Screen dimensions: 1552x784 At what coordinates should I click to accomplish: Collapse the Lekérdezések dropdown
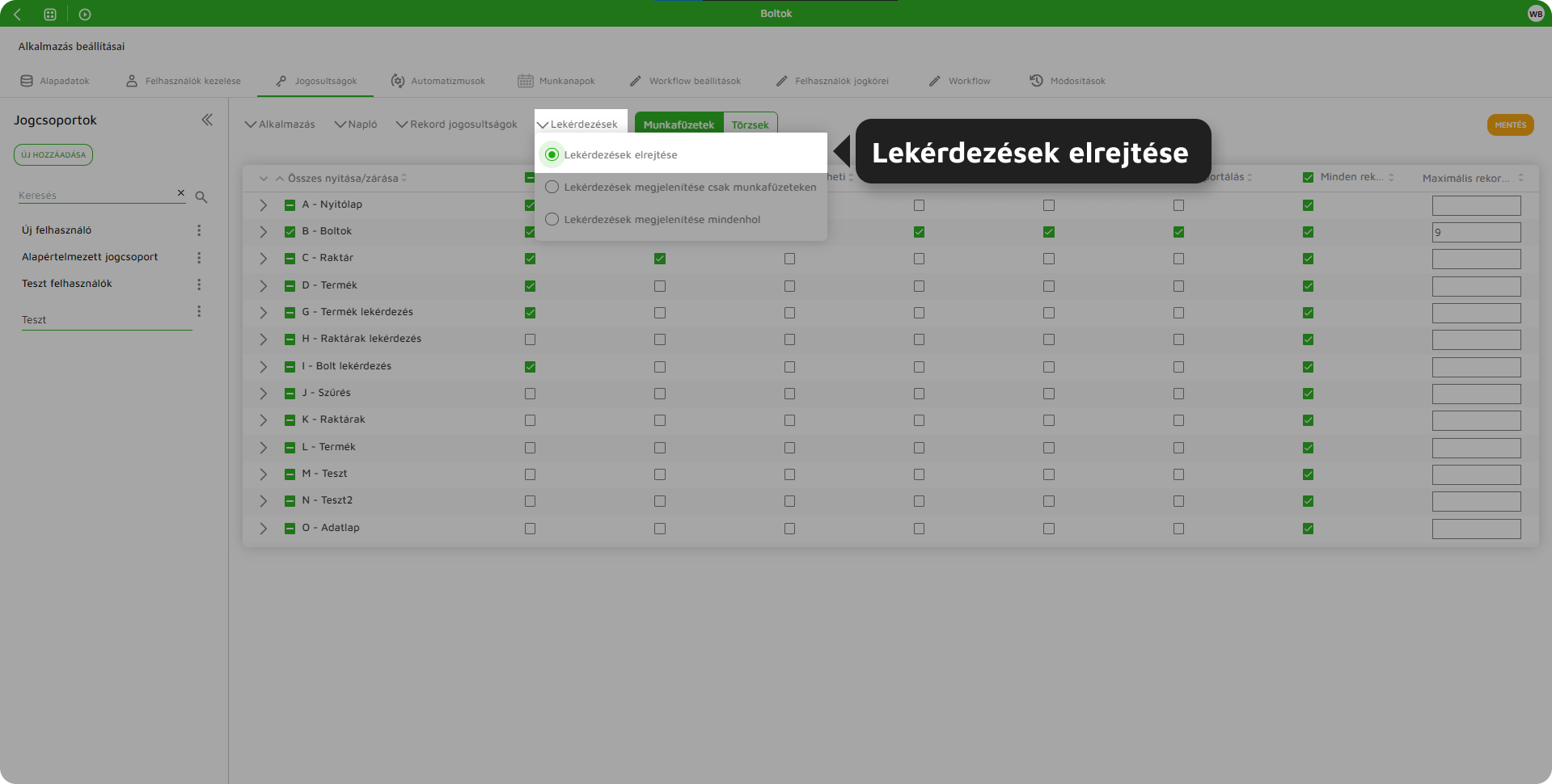[x=577, y=124]
